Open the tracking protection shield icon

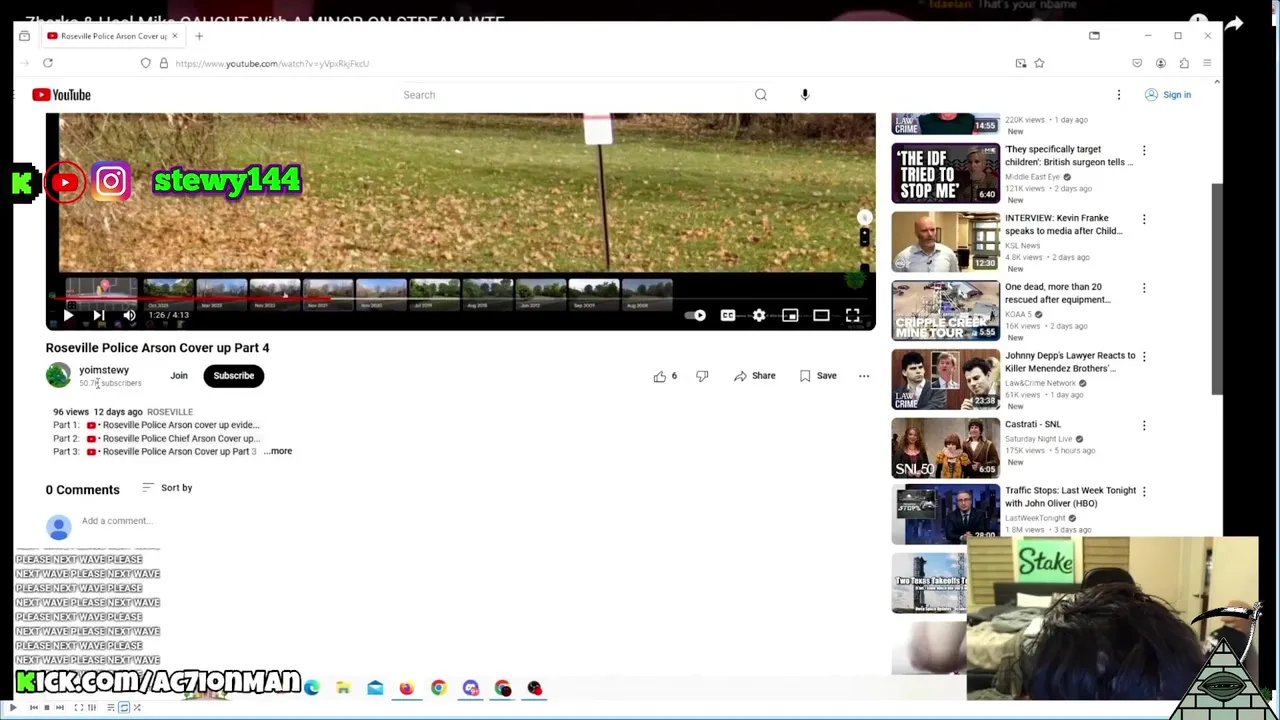point(146,63)
